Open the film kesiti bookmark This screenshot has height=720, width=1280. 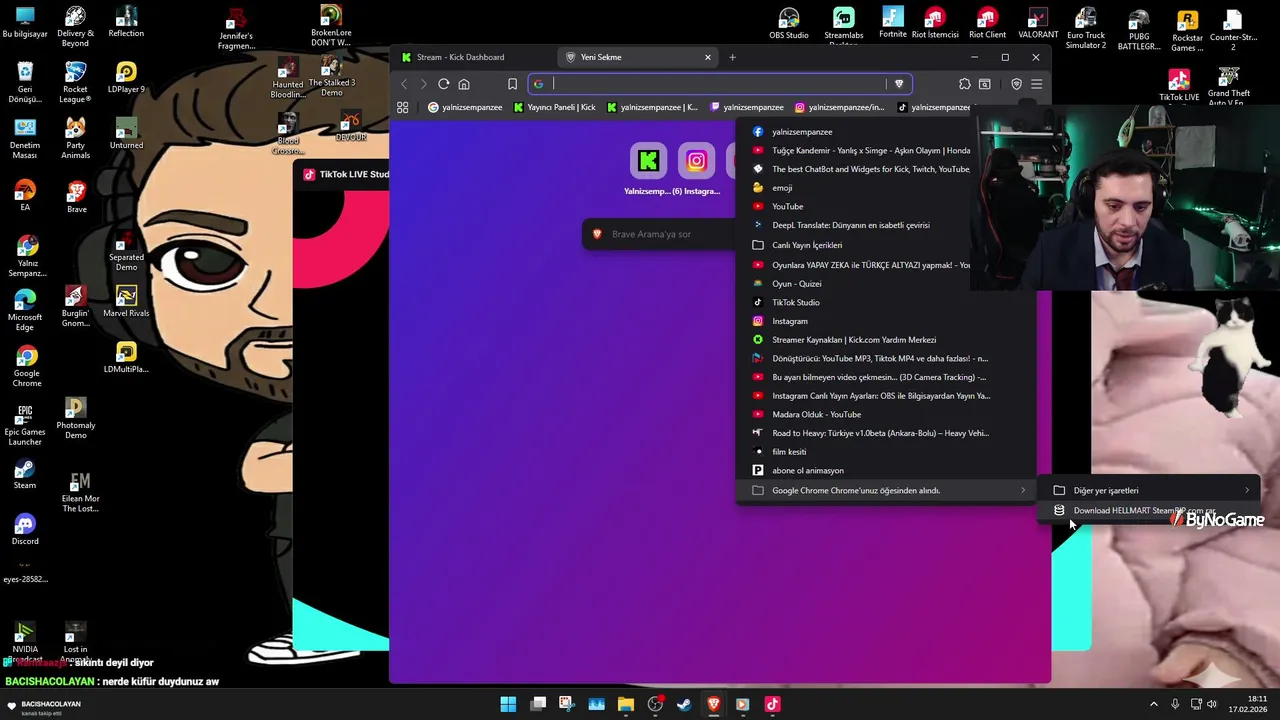[885, 452]
